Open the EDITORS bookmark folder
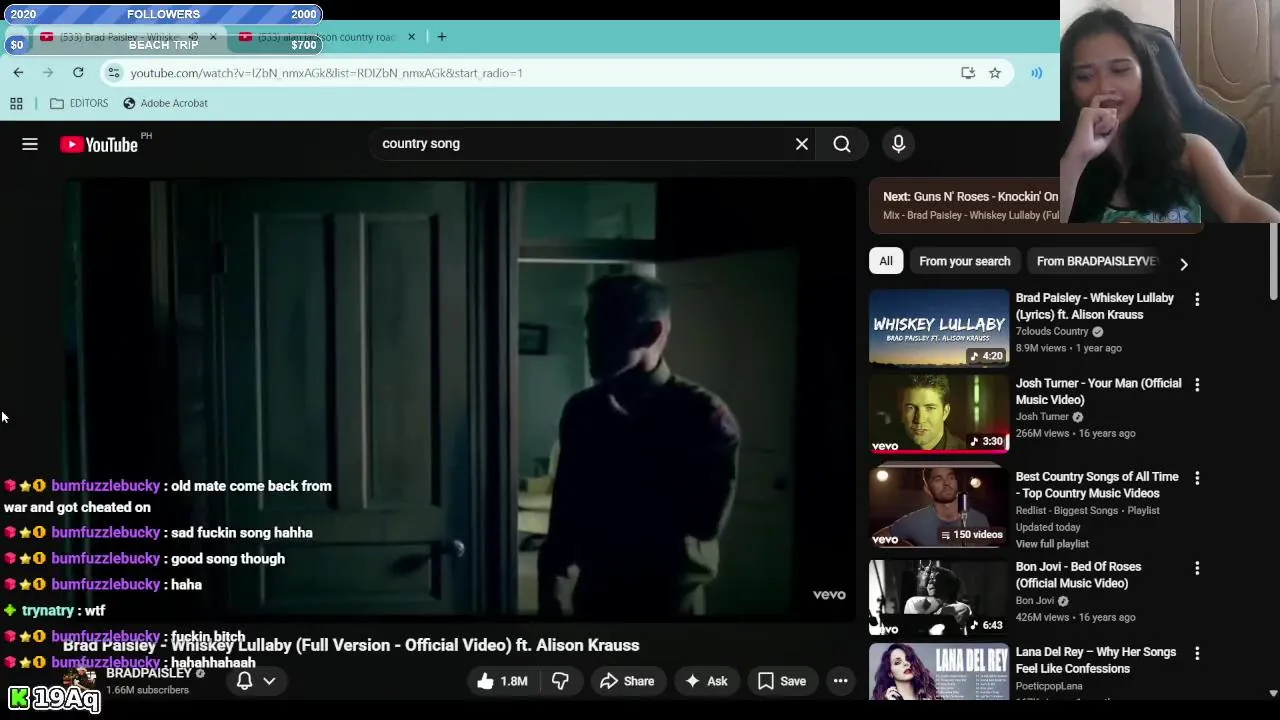 pos(79,103)
